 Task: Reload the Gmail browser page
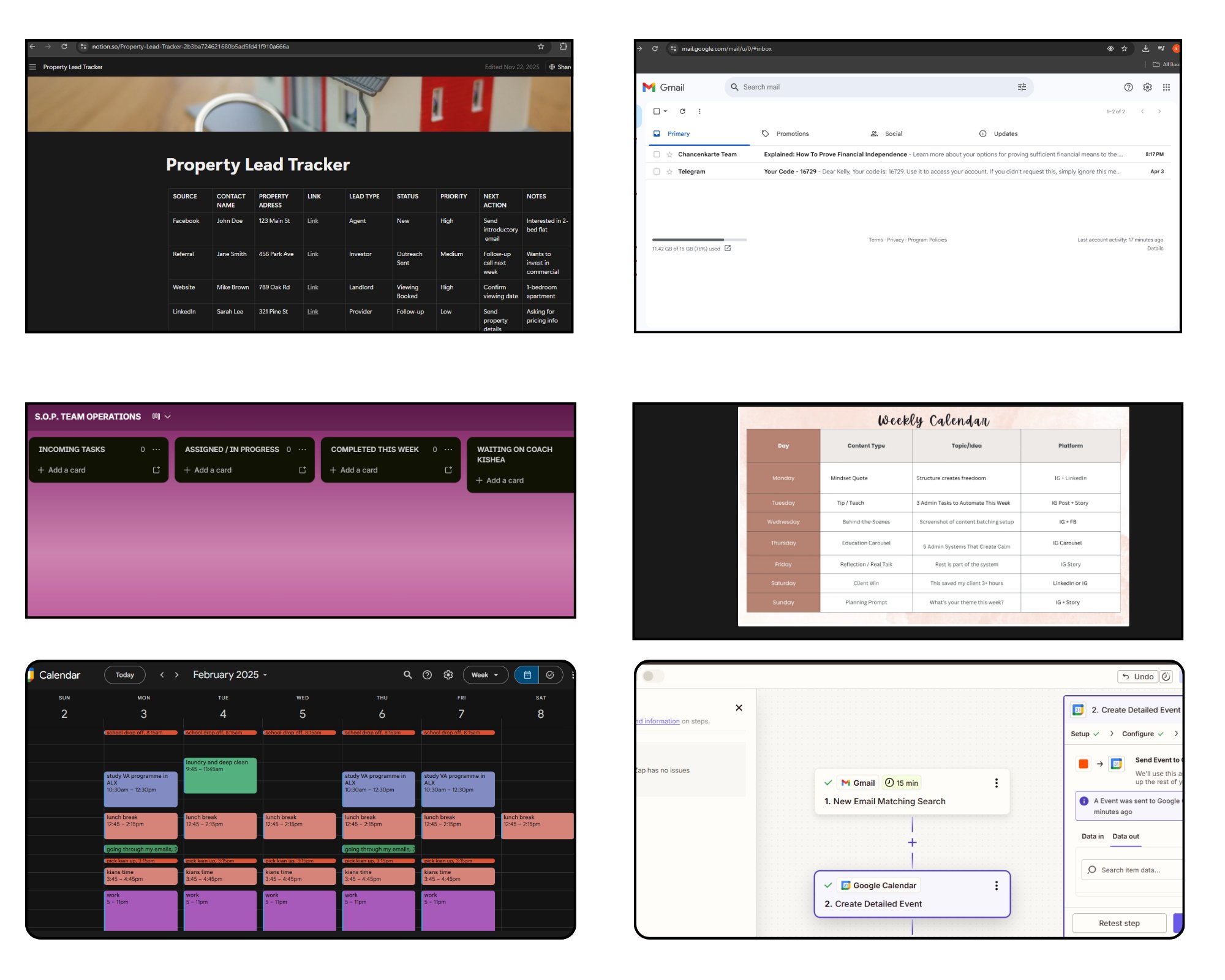pos(655,48)
